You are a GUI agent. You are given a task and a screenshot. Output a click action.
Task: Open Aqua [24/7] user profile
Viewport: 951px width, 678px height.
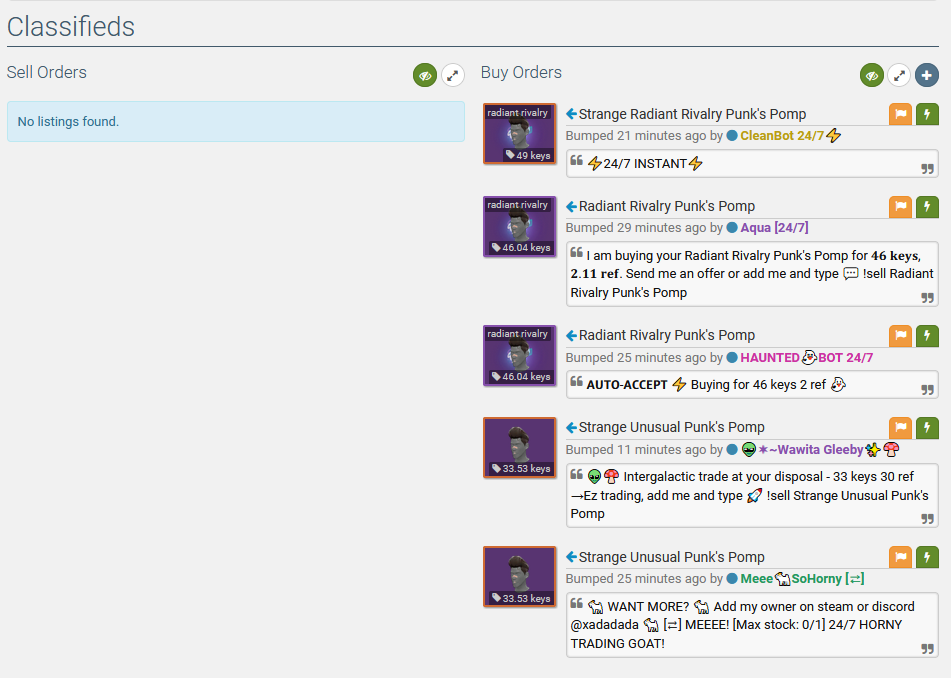[774, 228]
